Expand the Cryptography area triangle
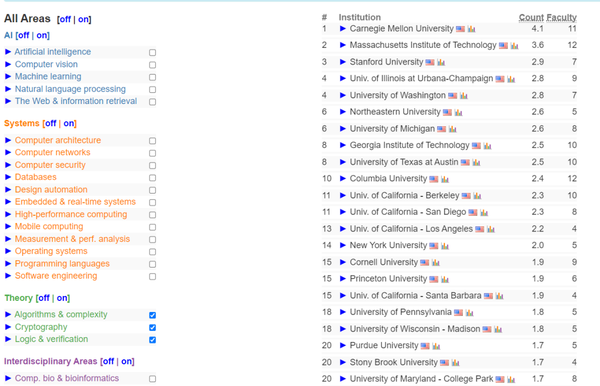This screenshot has height=386, width=600. (8, 327)
